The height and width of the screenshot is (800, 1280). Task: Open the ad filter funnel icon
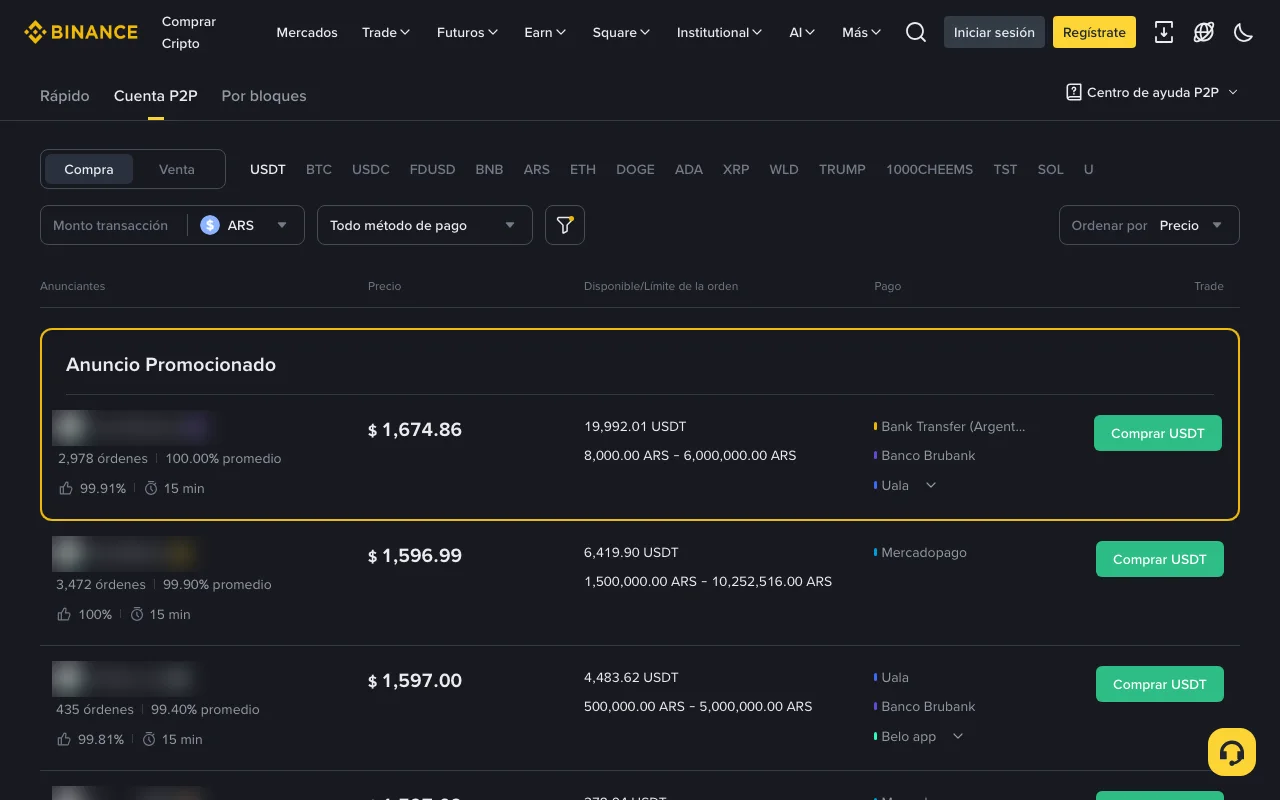565,225
